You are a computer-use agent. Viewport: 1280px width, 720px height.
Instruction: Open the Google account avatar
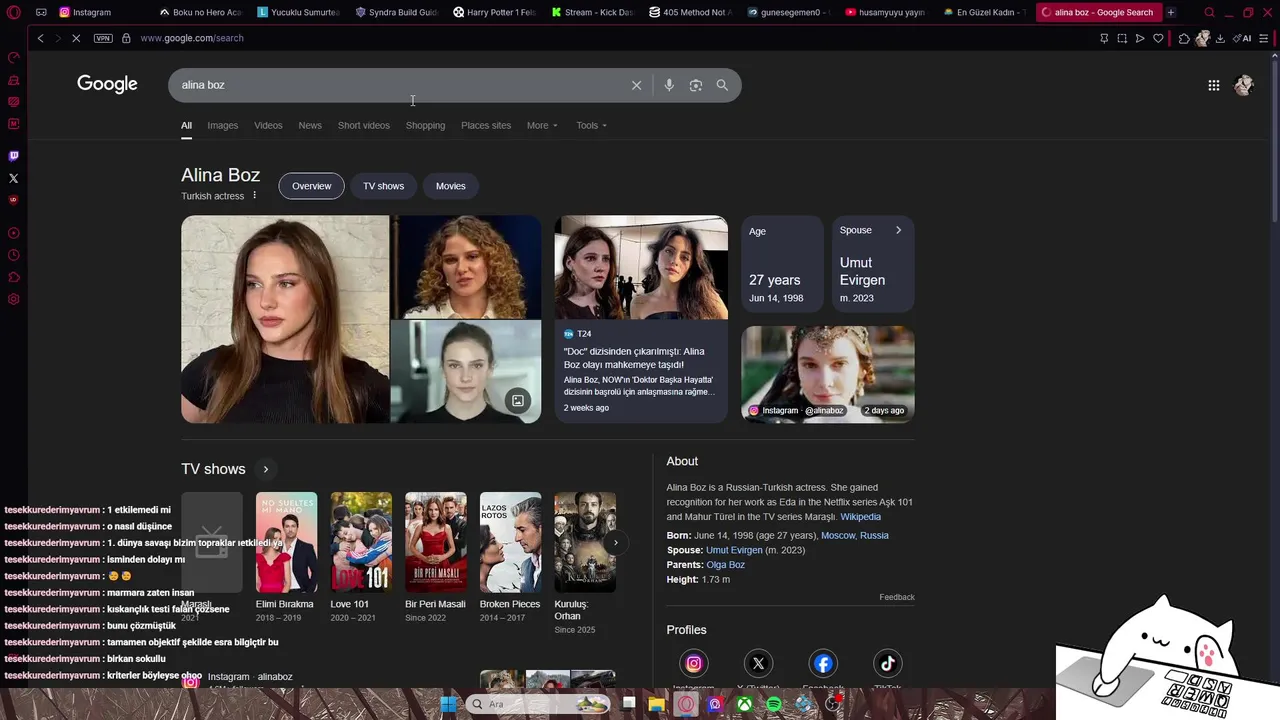click(x=1244, y=85)
